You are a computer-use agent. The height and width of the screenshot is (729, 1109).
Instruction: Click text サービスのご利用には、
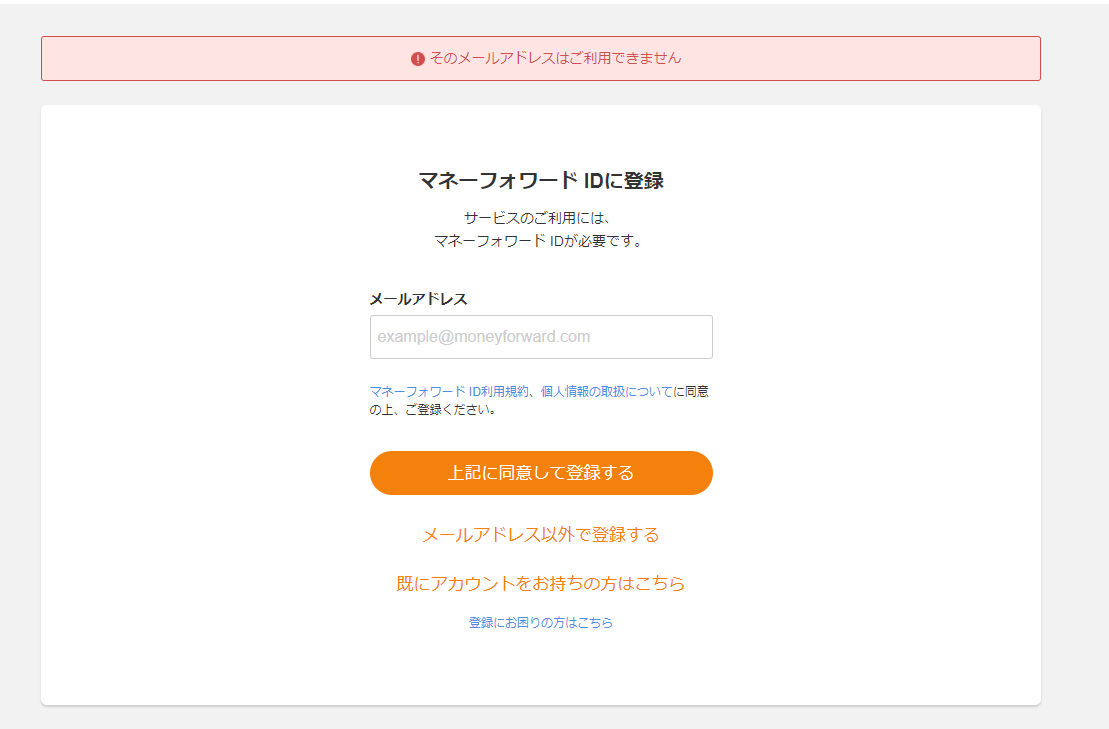coord(538,218)
